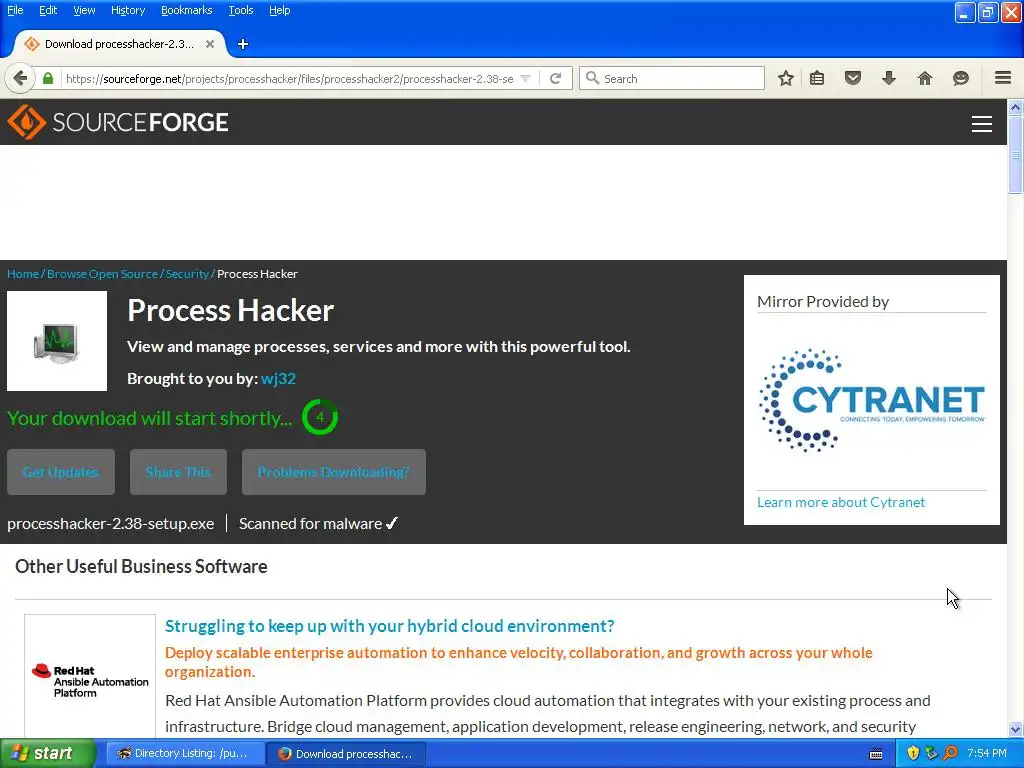This screenshot has width=1024, height=768.
Task: Click the Process Hacker project icon
Action: pyautogui.click(x=57, y=341)
